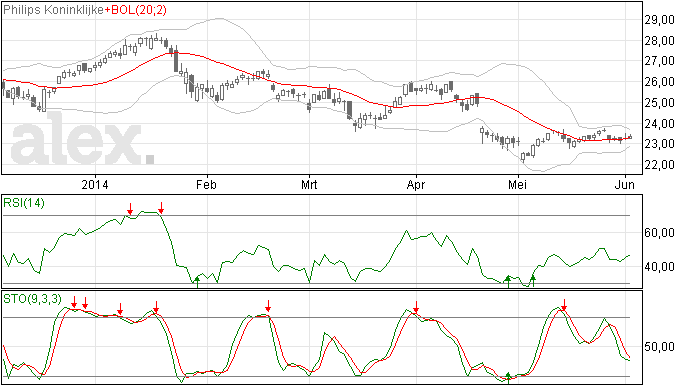Screen dimensions: 690x387
Task: Click the Feb date axis label
Action: [x=206, y=184]
